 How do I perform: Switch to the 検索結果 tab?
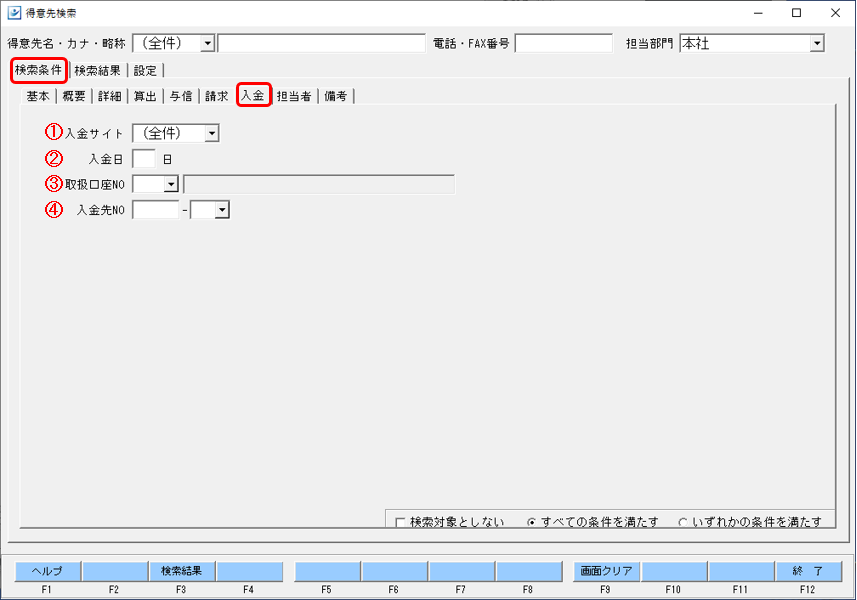coord(97,70)
